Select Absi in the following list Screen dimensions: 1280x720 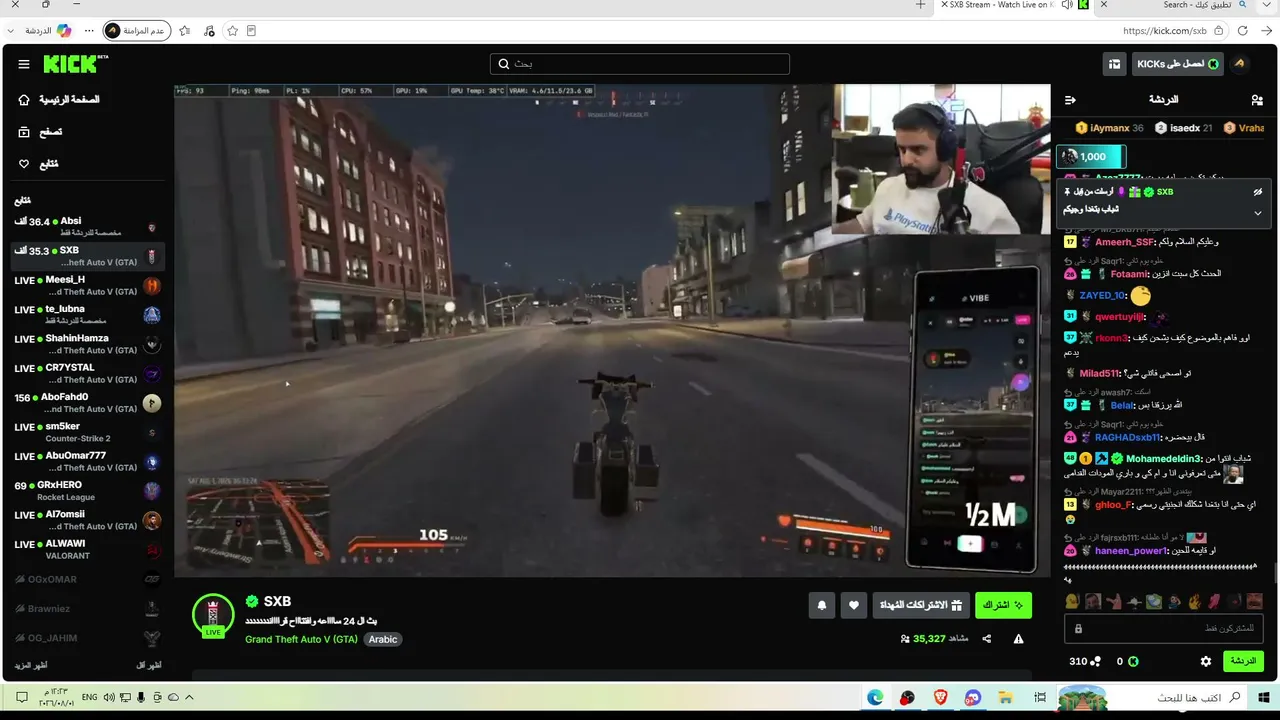click(88, 227)
